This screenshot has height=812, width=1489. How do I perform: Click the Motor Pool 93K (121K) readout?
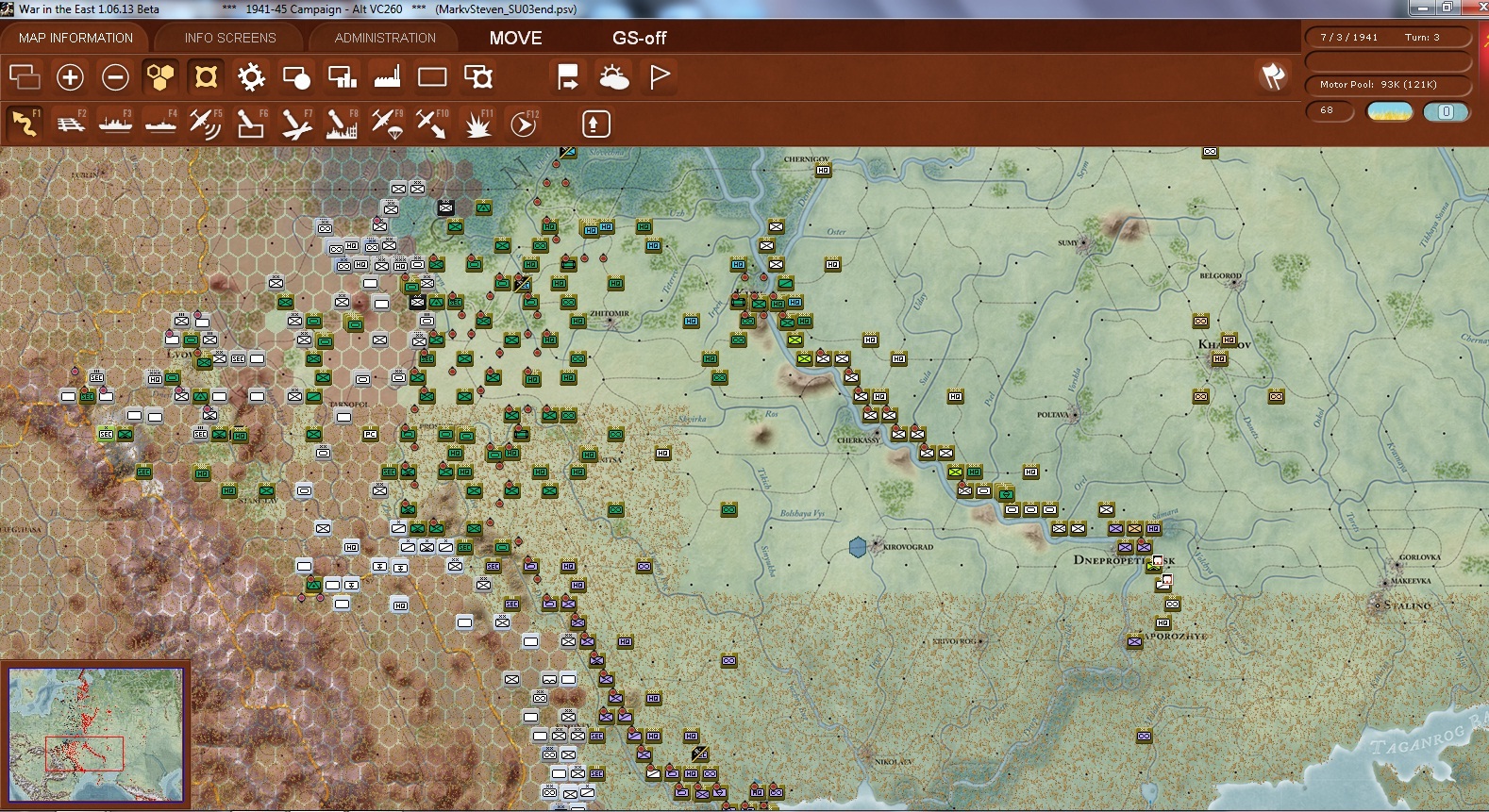[1388, 84]
